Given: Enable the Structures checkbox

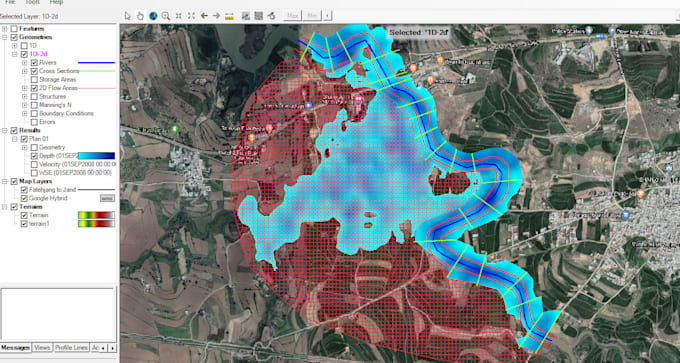Looking at the screenshot, I should click(x=34, y=96).
